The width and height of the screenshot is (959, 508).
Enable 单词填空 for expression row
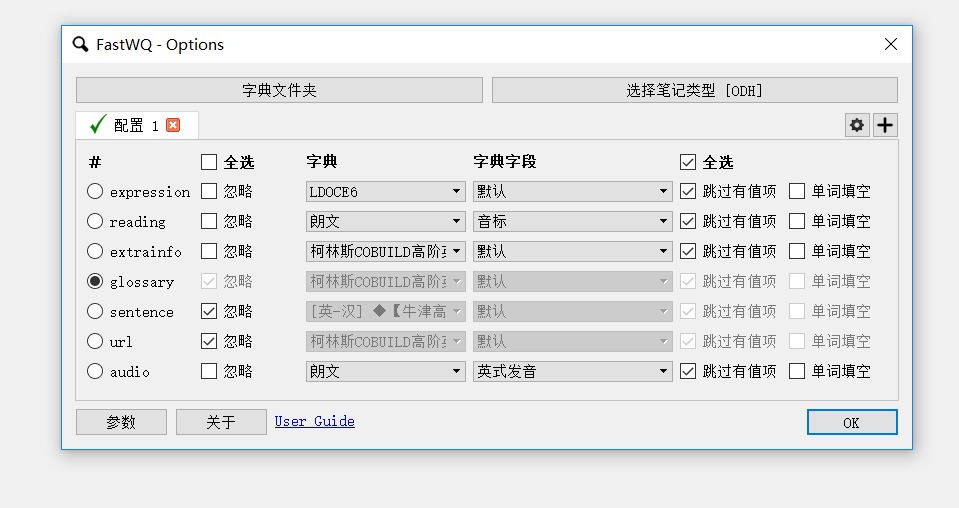point(797,191)
